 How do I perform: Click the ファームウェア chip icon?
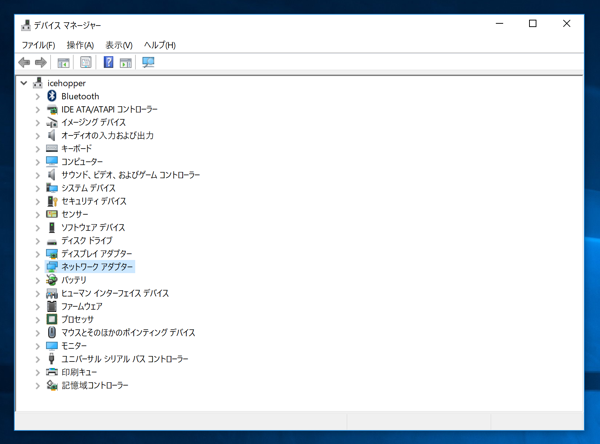click(52, 306)
